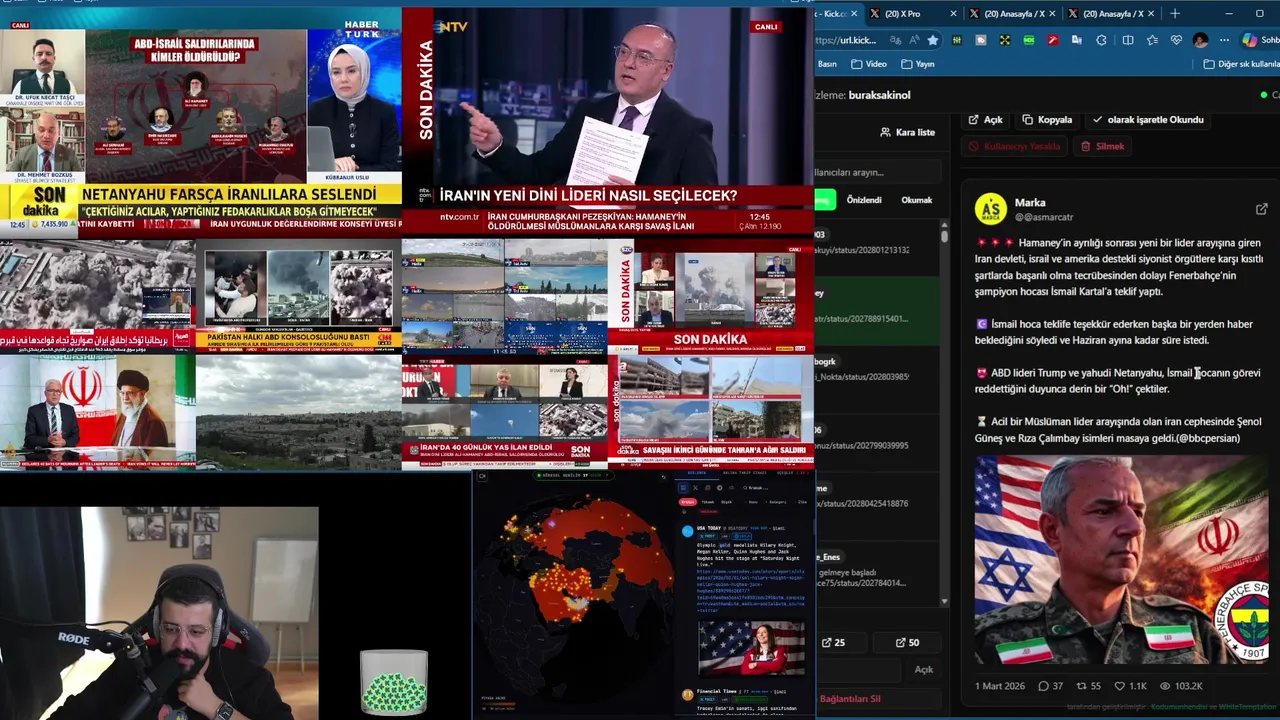Viewport: 1280px width, 720px height.
Task: Click olarak işaretle Okundu button
Action: [x=1147, y=120]
